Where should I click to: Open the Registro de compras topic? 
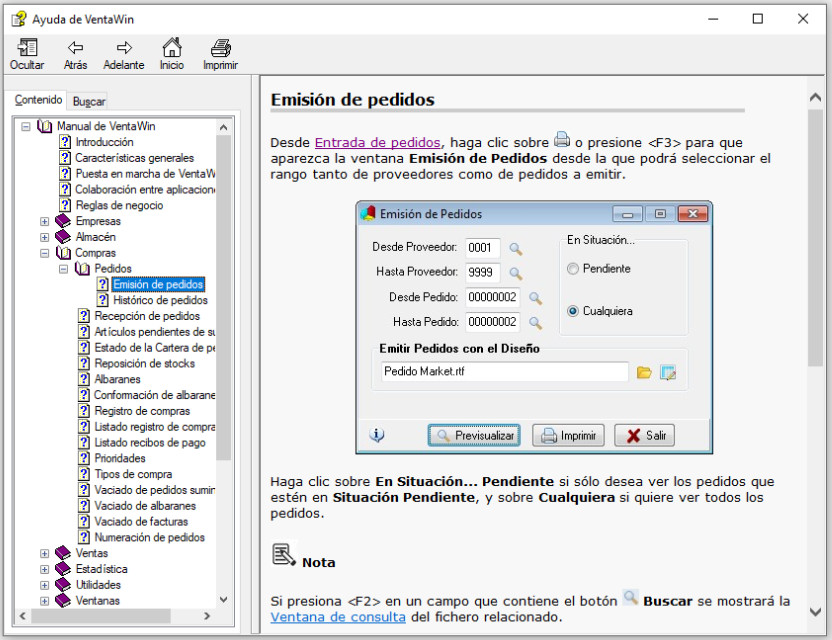(x=142, y=411)
